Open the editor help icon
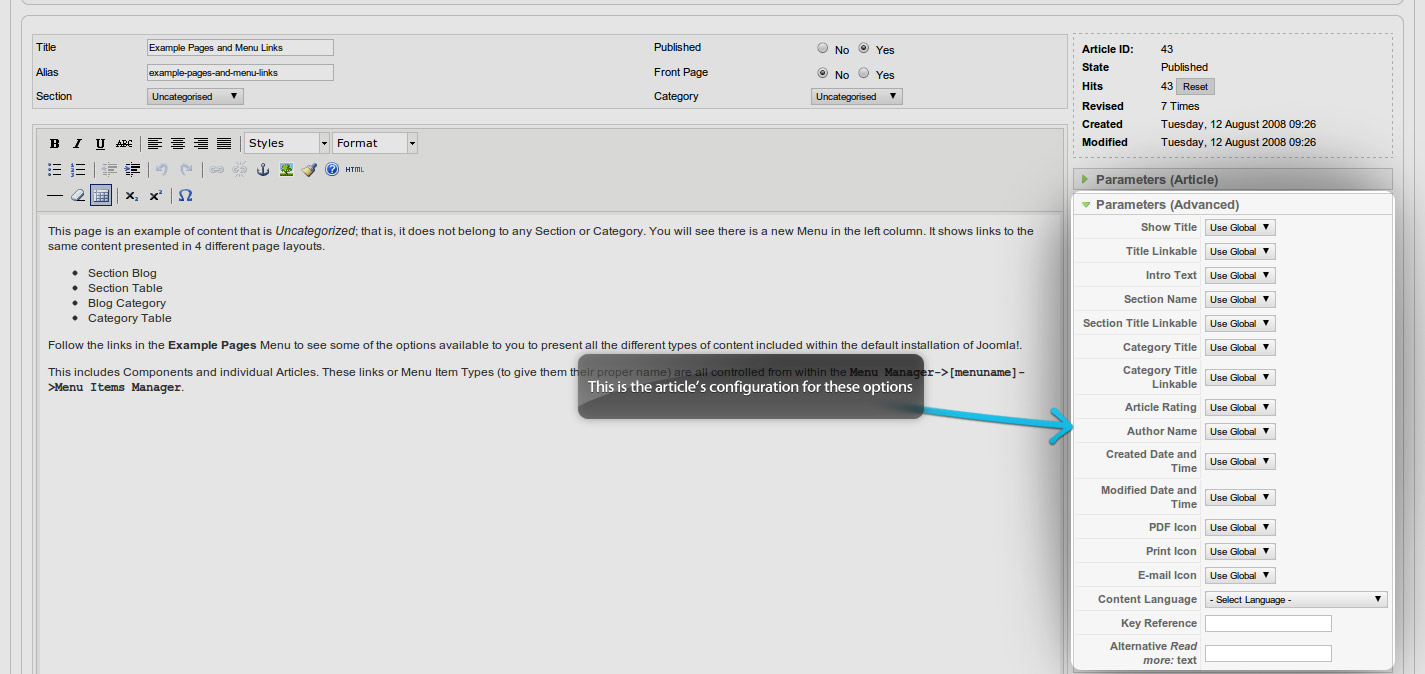Image resolution: width=1425 pixels, height=674 pixels. click(x=332, y=170)
